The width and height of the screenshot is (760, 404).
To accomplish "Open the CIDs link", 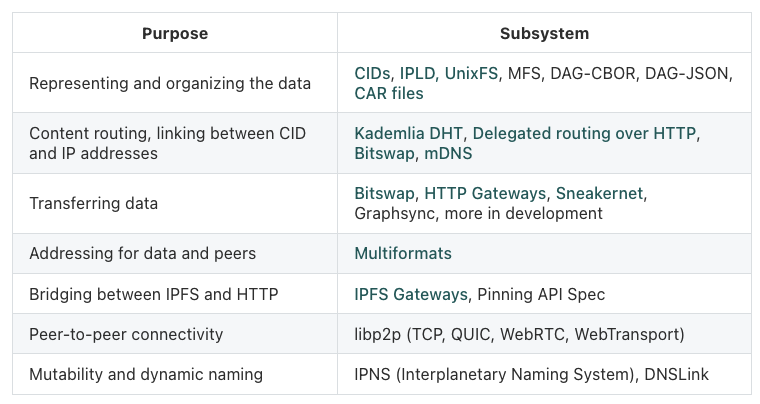I will coord(372,74).
